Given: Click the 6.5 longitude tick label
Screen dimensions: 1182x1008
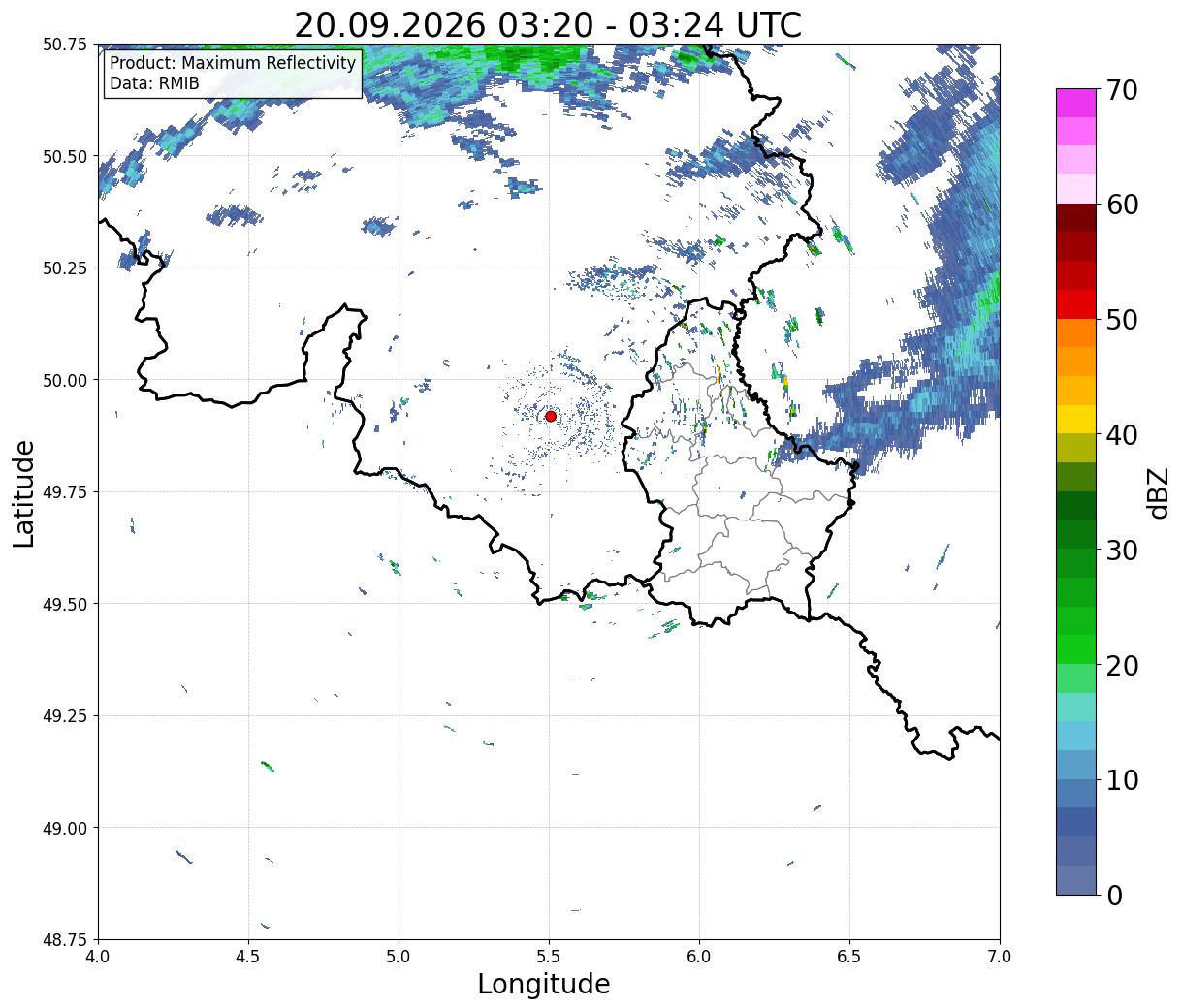Looking at the screenshot, I should point(849,956).
